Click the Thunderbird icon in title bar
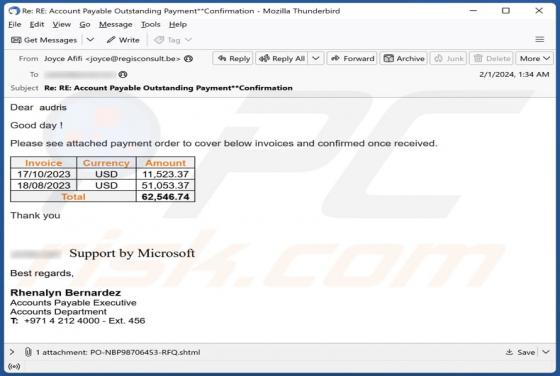 click(x=14, y=11)
